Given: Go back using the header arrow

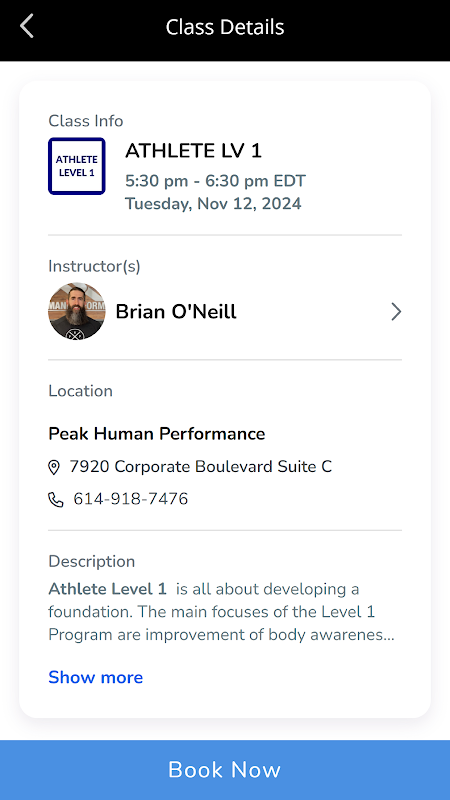Looking at the screenshot, I should pyautogui.click(x=27, y=26).
